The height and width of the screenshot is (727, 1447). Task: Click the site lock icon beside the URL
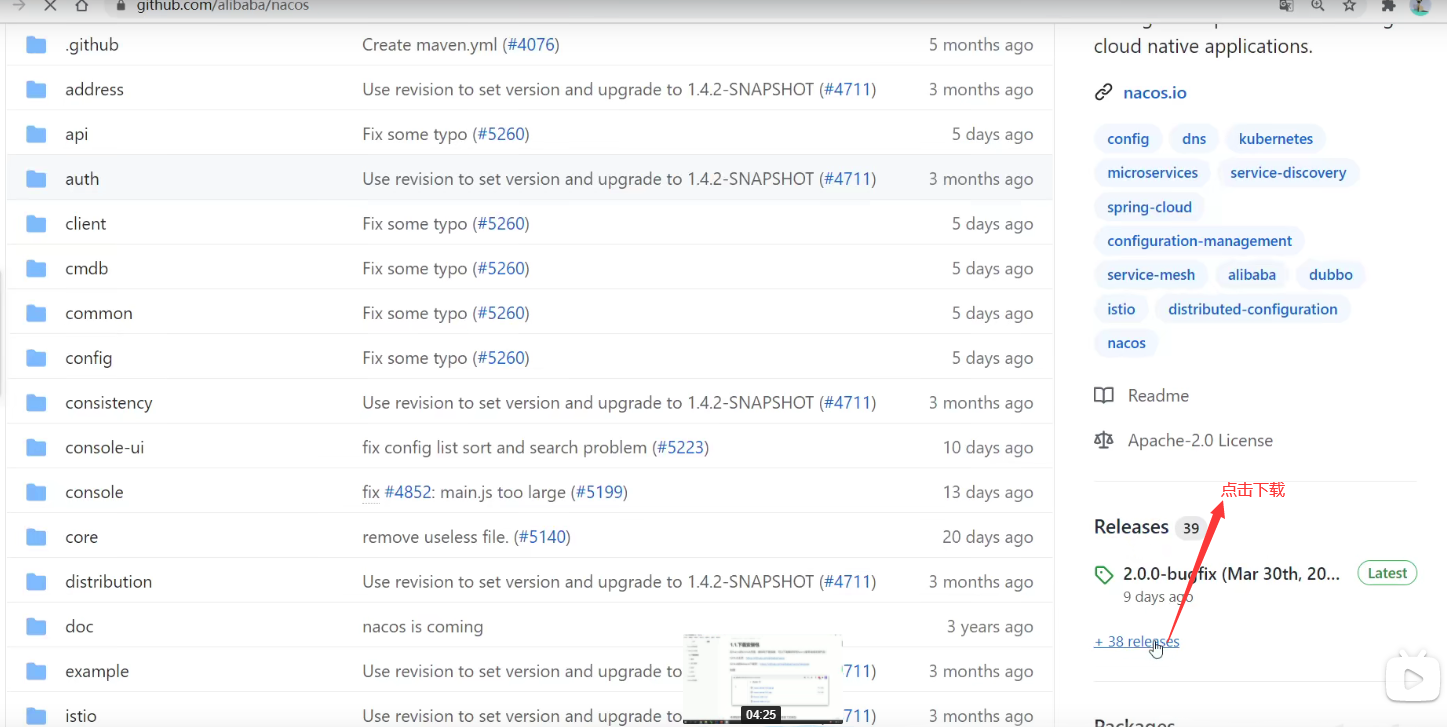click(x=121, y=6)
